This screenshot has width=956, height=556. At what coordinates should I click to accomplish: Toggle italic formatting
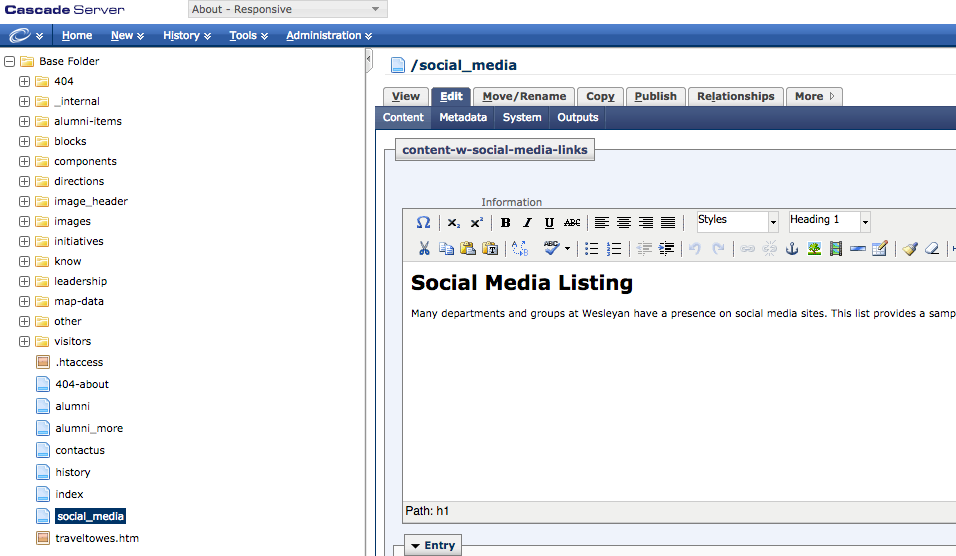(527, 223)
